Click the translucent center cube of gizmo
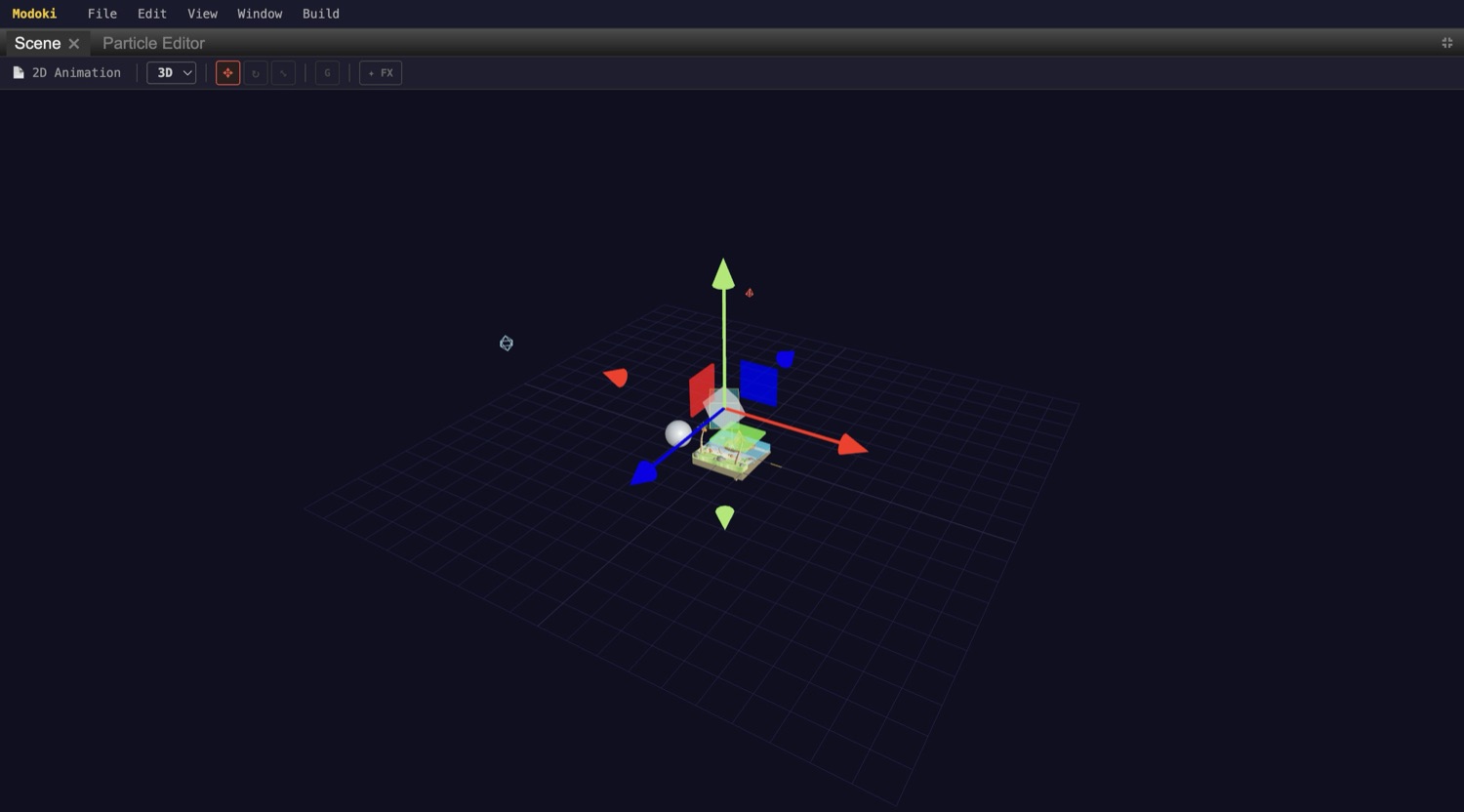This screenshot has height=812, width=1464. click(724, 407)
